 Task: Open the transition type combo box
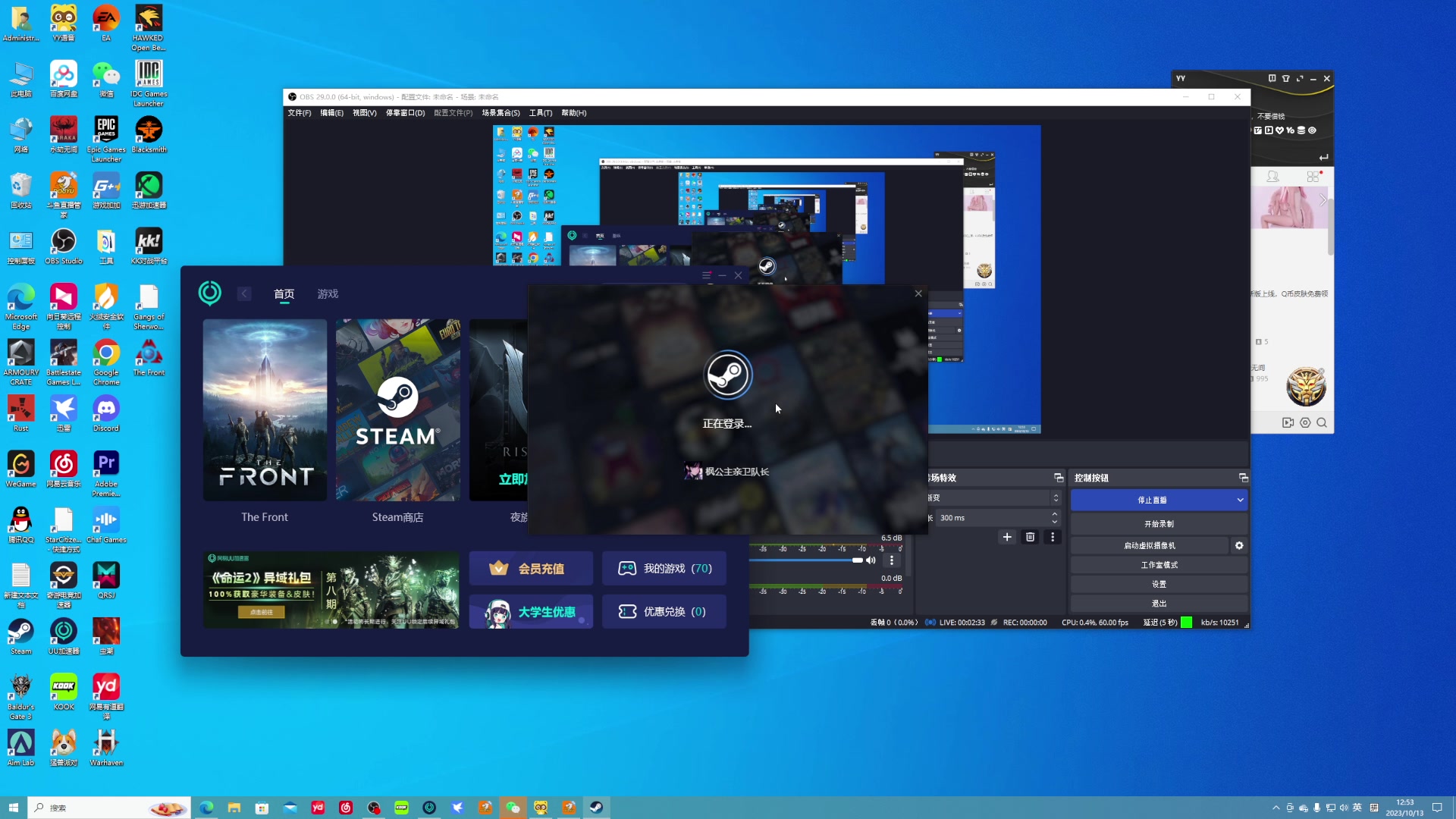pyautogui.click(x=994, y=497)
